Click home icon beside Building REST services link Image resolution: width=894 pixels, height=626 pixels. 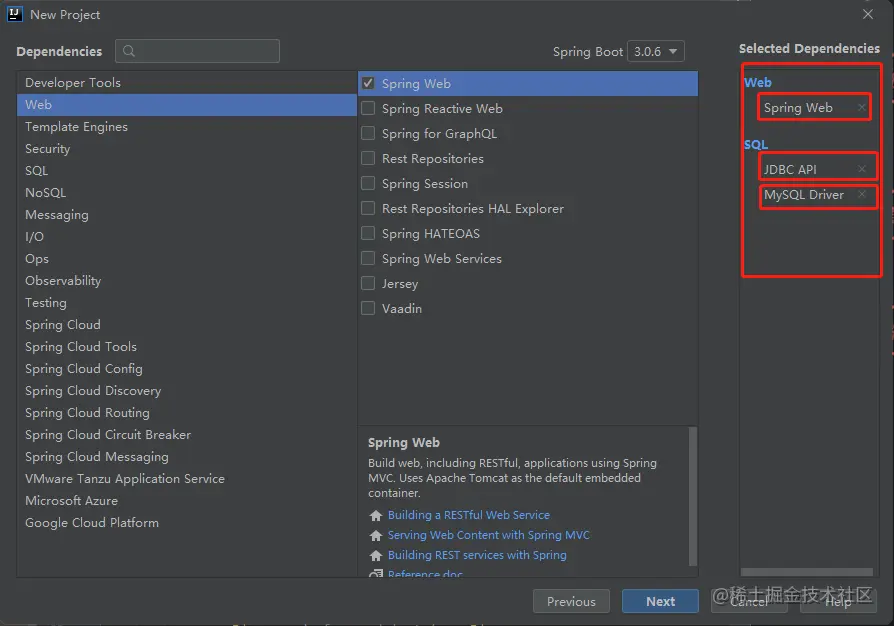pyautogui.click(x=376, y=555)
